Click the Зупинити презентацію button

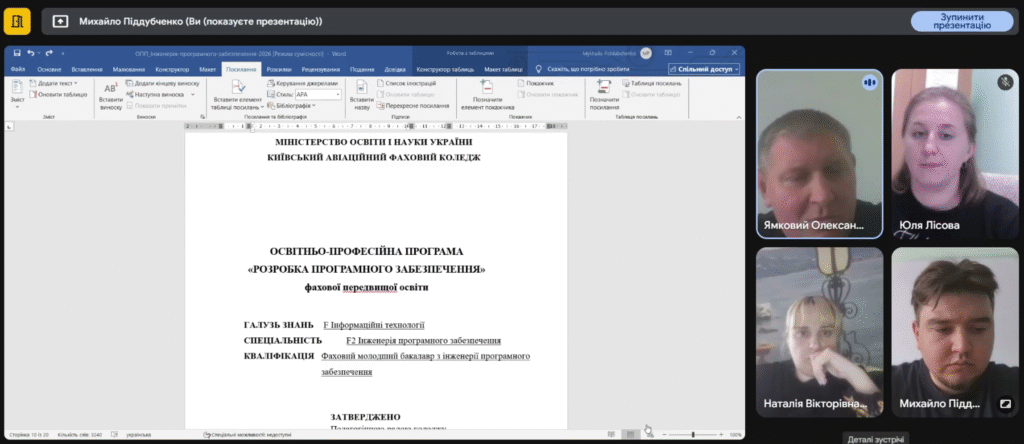pos(962,21)
